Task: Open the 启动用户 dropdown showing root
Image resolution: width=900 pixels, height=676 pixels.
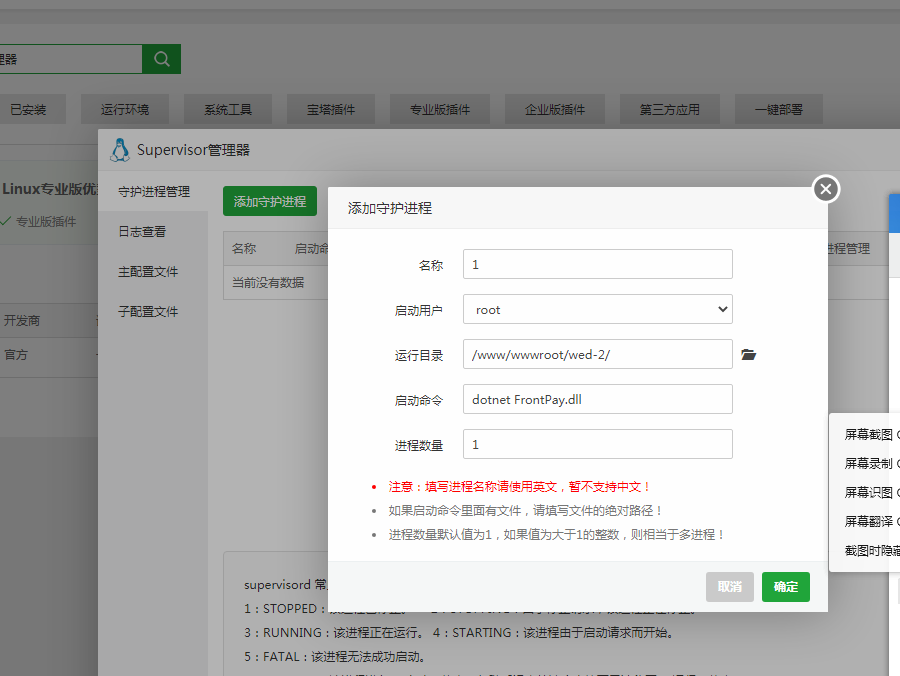Action: coord(597,309)
